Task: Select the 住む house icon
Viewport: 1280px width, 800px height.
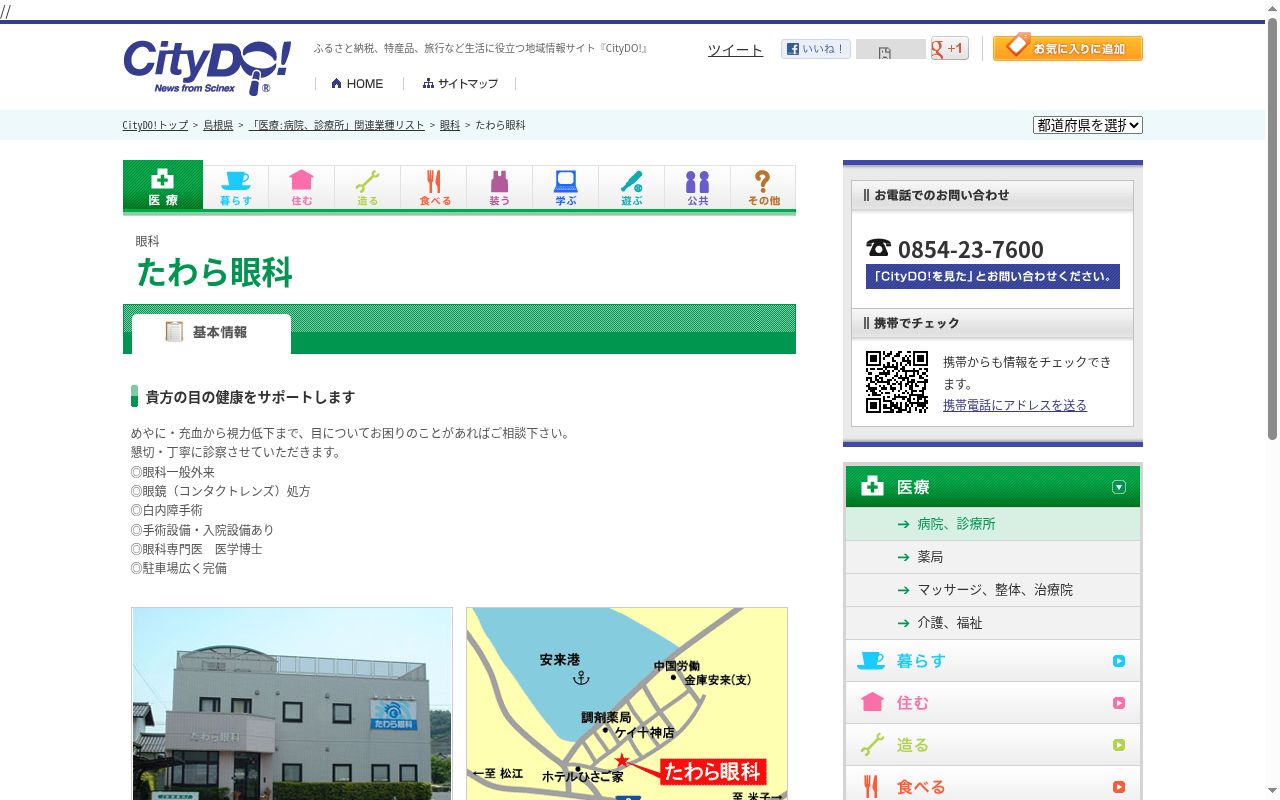Action: 302,187
